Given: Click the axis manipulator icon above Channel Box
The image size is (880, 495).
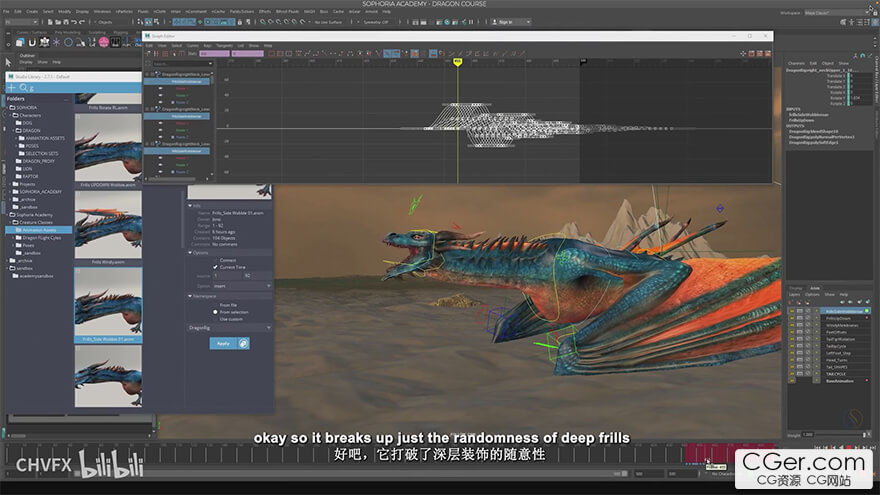Looking at the screenshot, I should (x=855, y=56).
